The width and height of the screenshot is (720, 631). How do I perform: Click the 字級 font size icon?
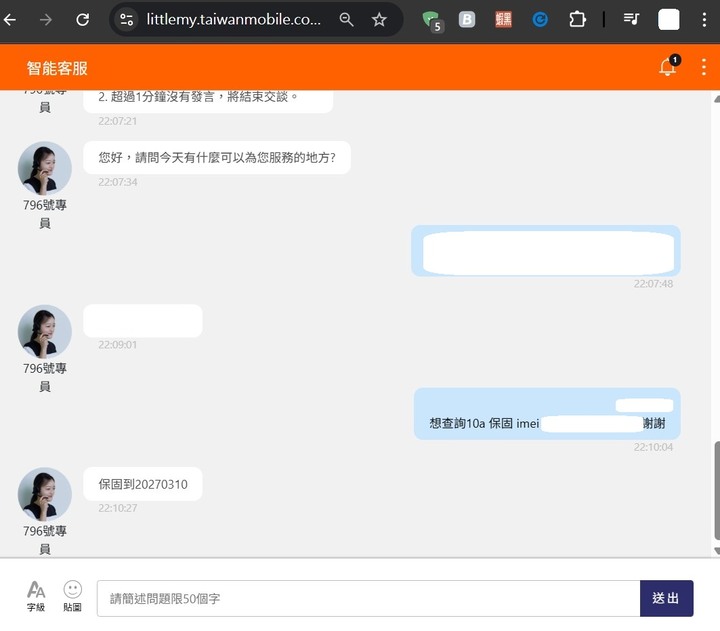pos(36,596)
